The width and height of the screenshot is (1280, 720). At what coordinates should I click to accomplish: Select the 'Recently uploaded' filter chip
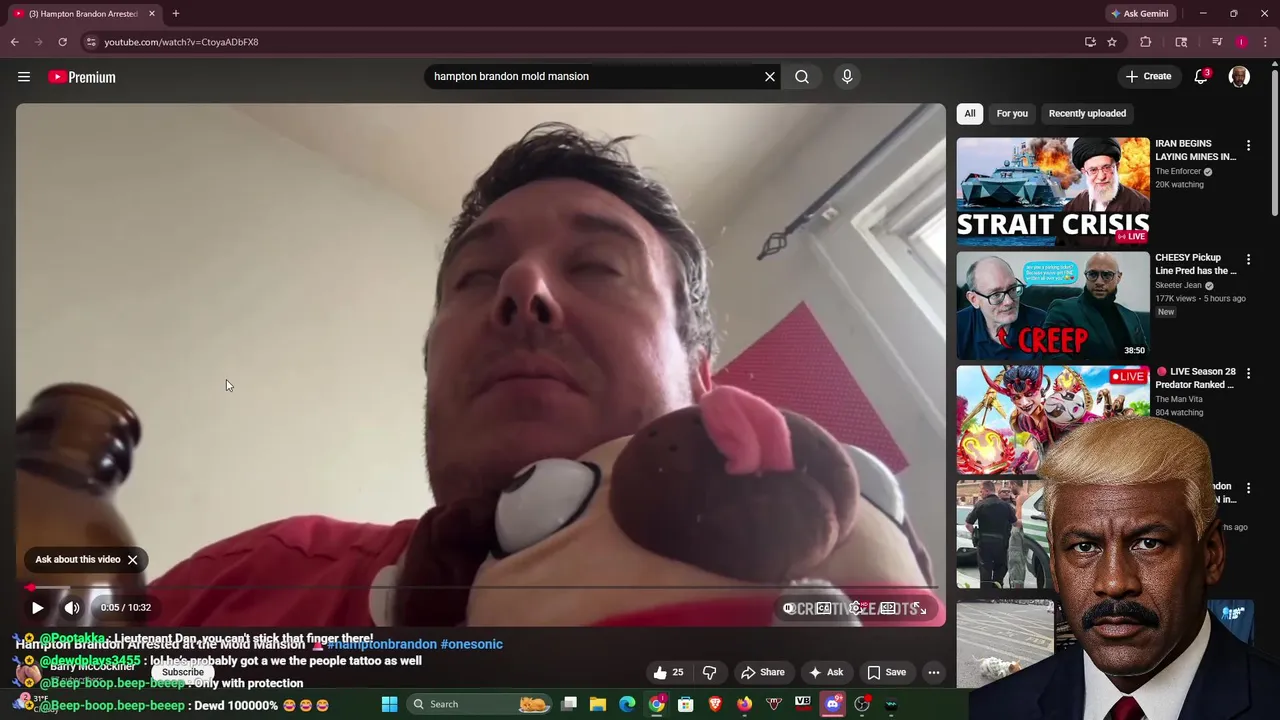pos(1087,113)
